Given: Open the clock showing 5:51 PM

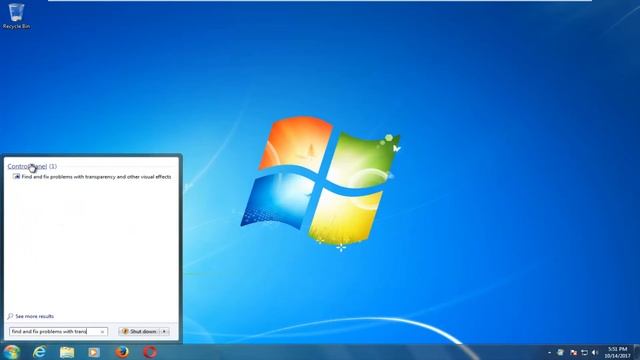Looking at the screenshot, I should coord(617,352).
